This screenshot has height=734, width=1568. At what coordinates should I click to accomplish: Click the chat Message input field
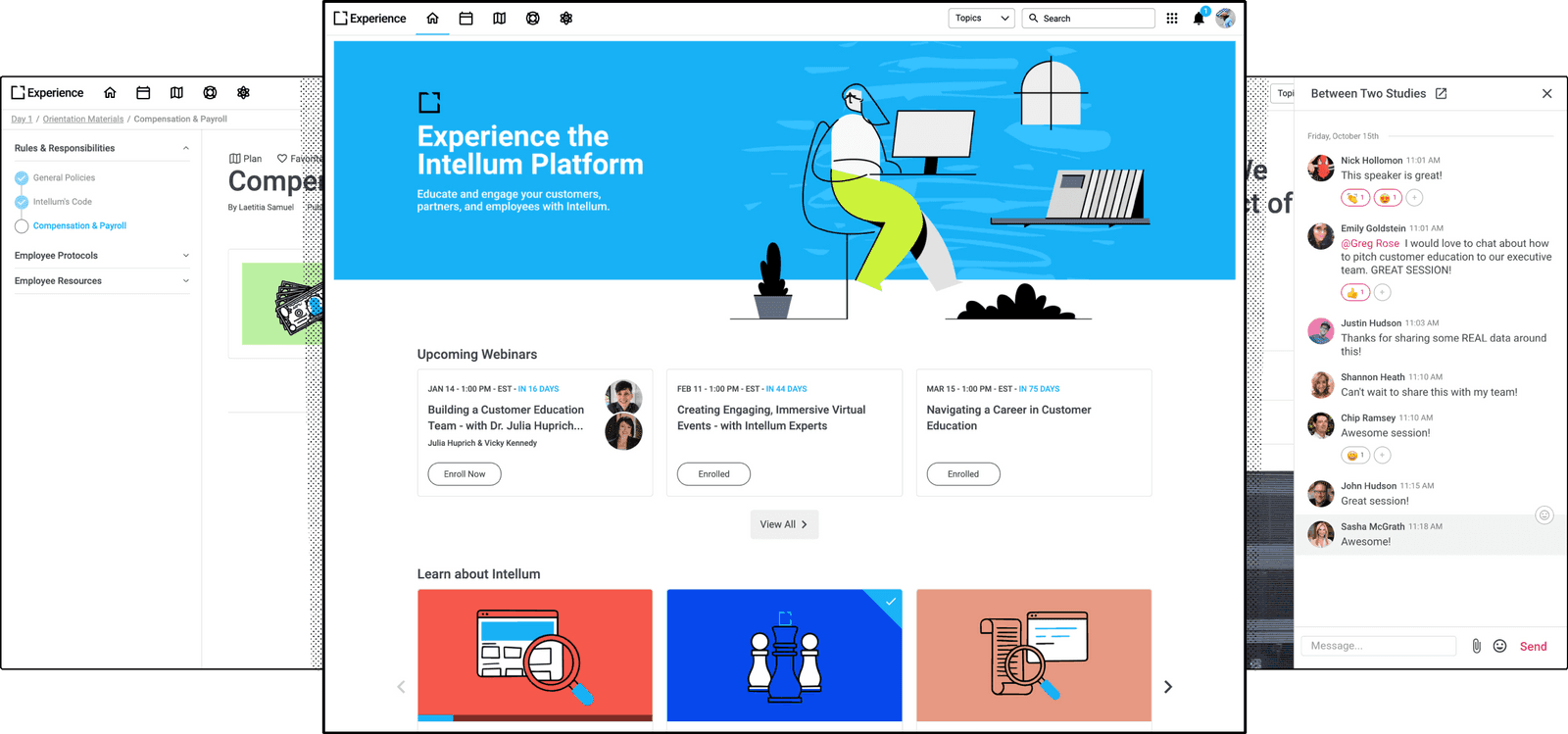pyautogui.click(x=1378, y=646)
